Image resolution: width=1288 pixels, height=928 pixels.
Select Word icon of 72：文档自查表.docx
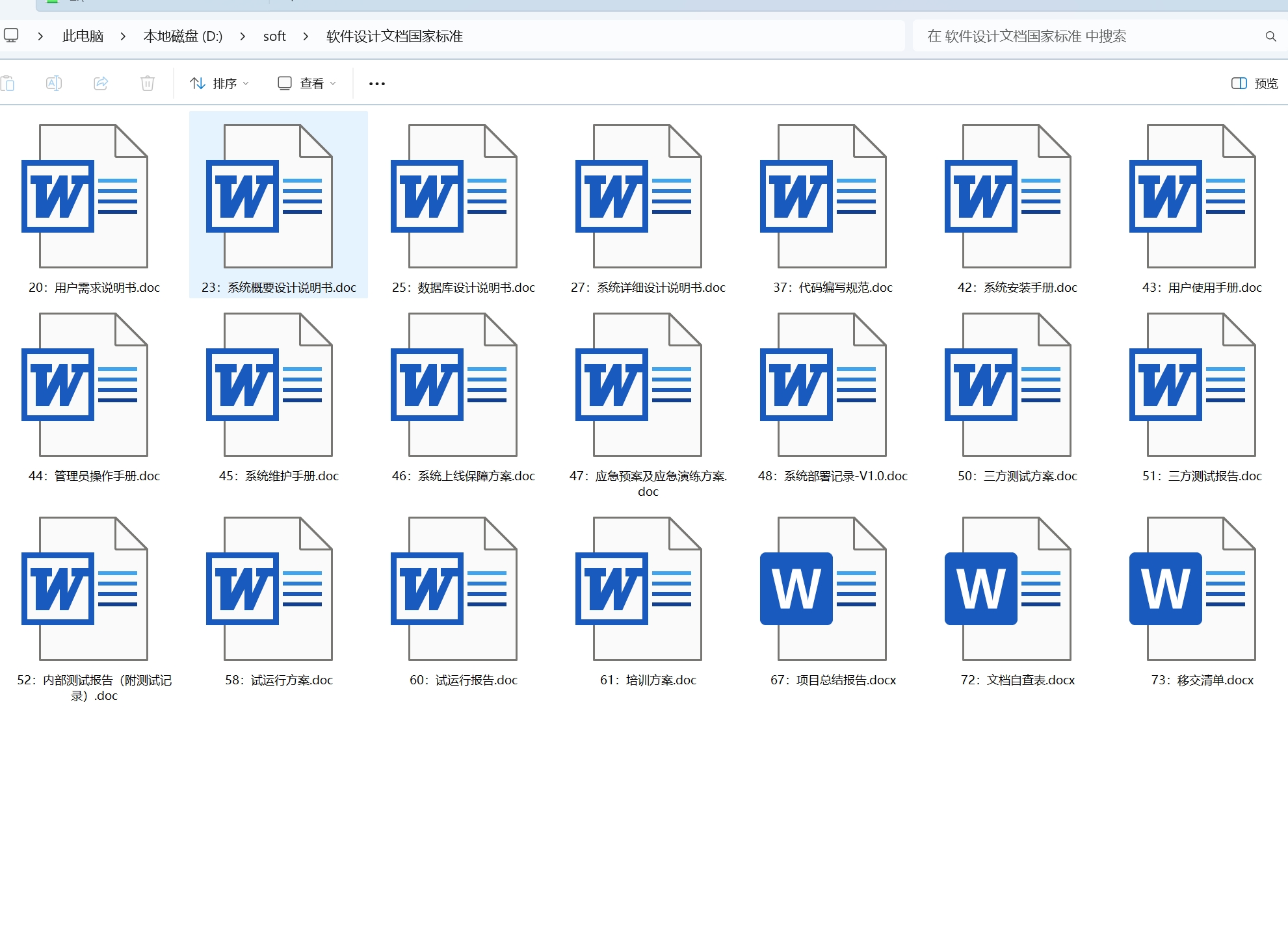[1008, 589]
